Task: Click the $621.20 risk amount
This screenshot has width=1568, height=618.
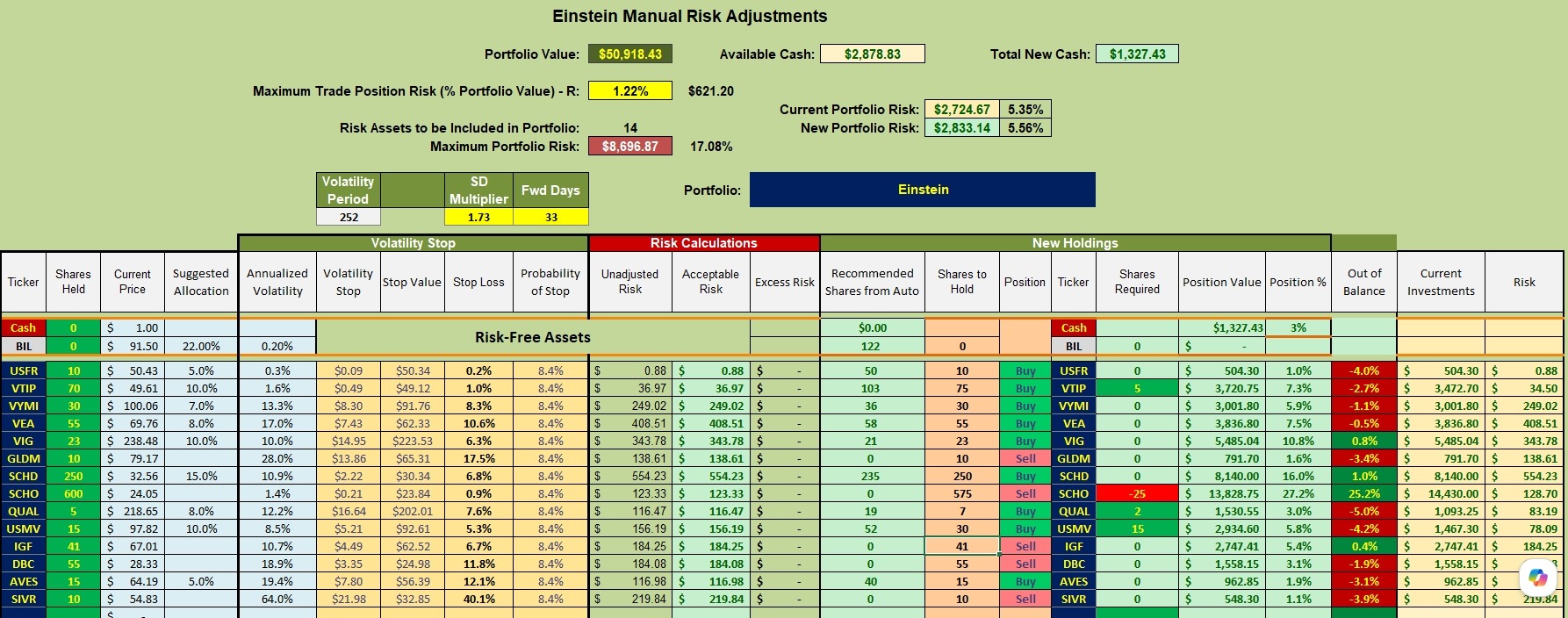Action: [711, 91]
